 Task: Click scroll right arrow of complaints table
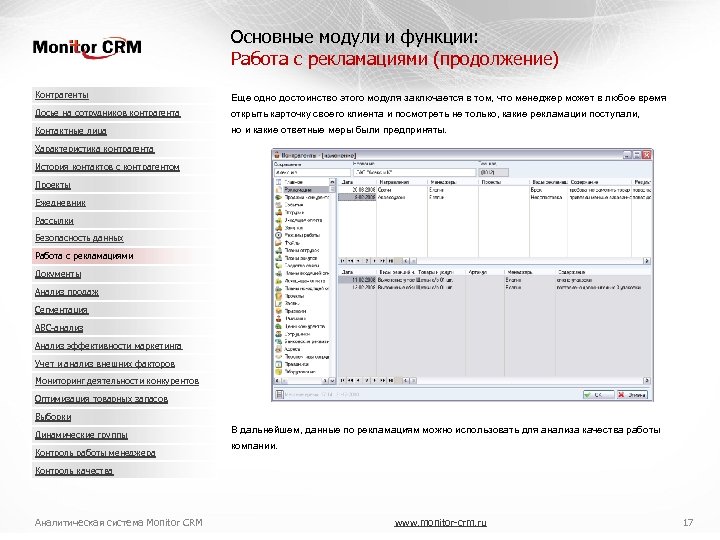(x=647, y=261)
